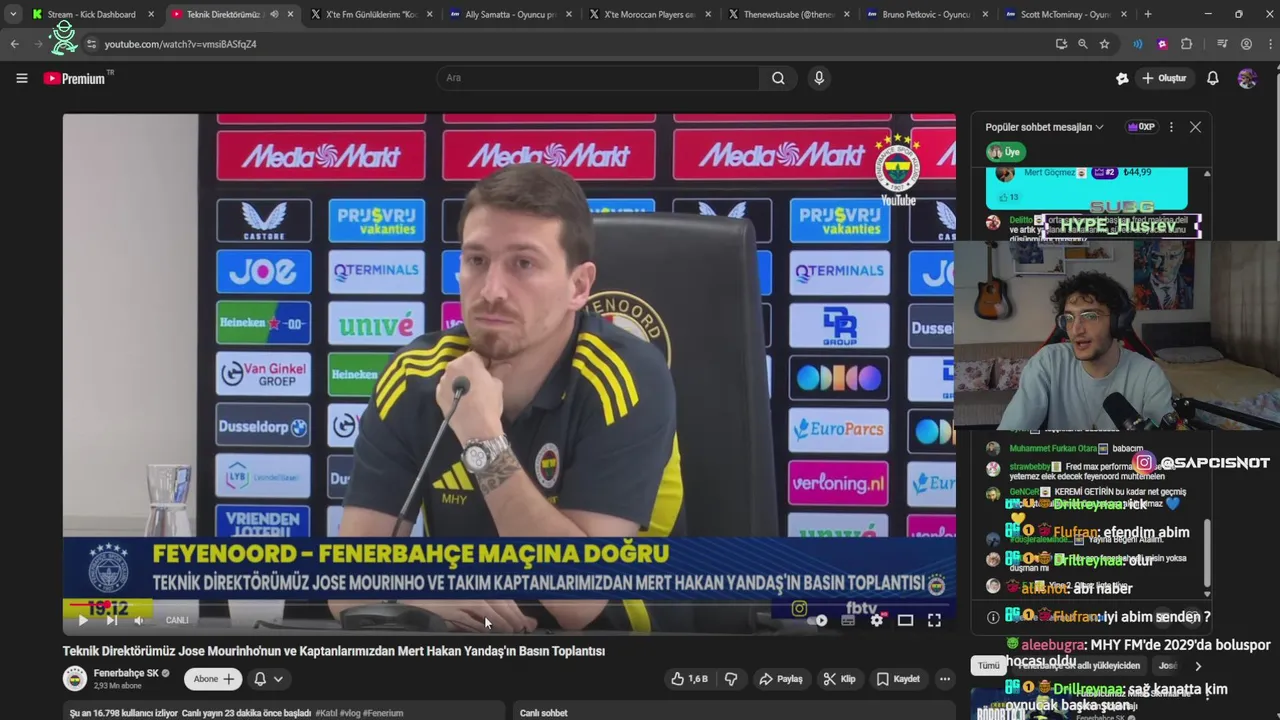Jump to live with CANLI indicator
Viewport: 1280px width, 720px height.
177,620
